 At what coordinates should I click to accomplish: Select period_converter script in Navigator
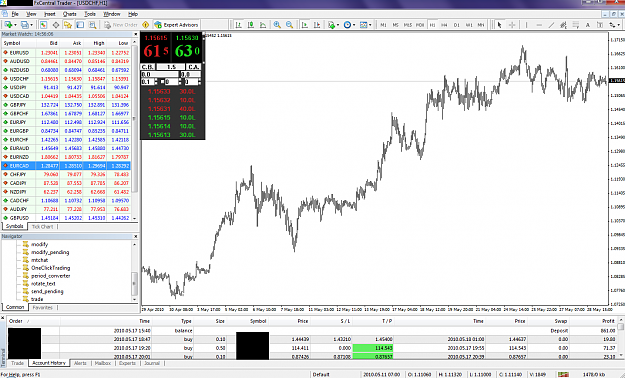click(51, 276)
